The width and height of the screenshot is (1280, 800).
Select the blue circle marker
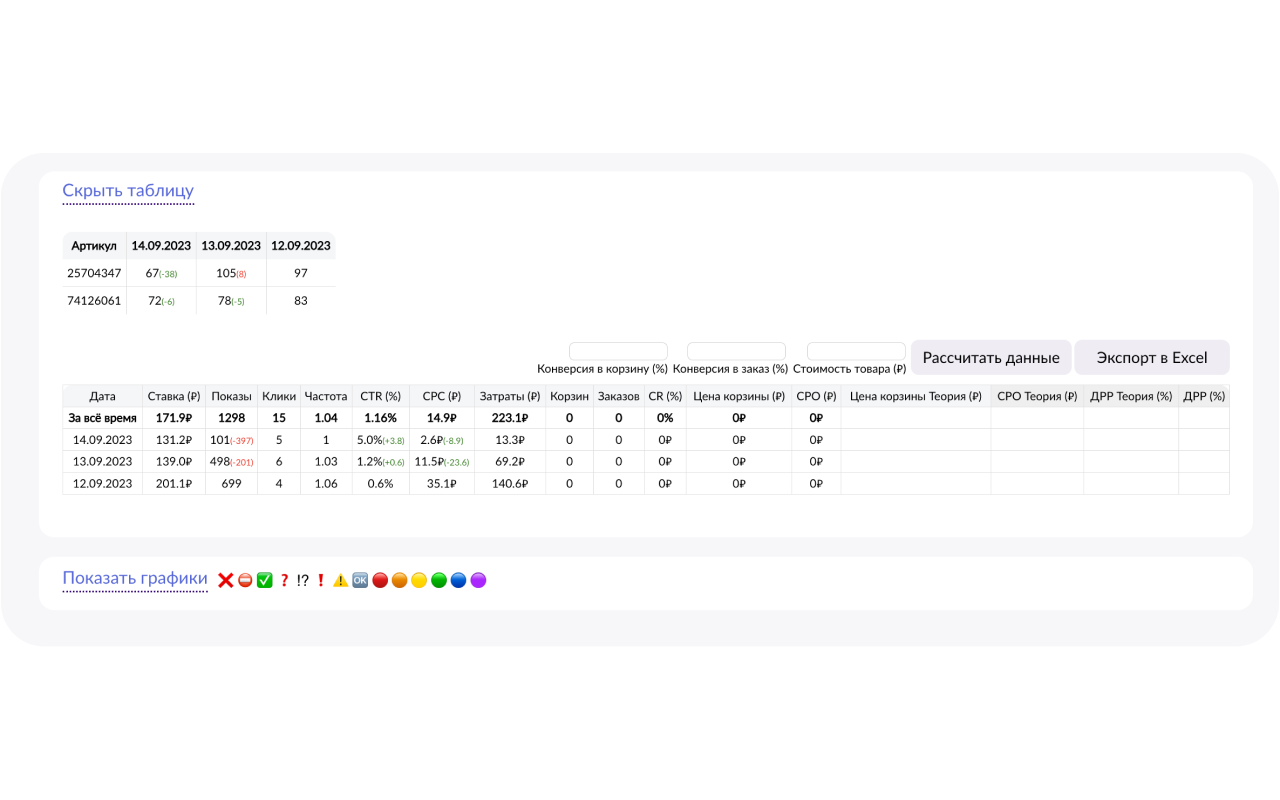pyautogui.click(x=458, y=580)
